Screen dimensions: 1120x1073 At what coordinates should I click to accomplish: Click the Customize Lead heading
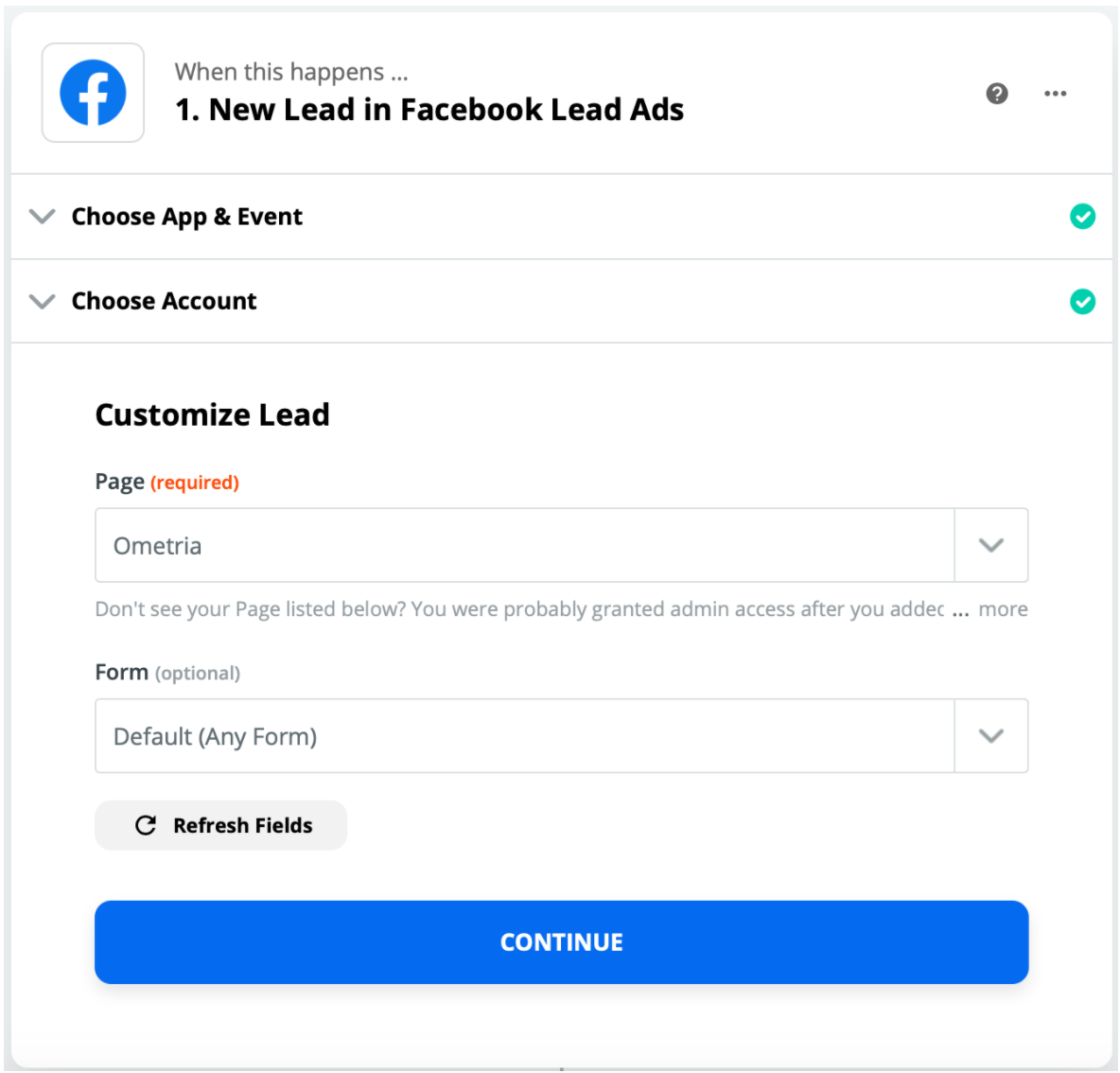coord(212,415)
